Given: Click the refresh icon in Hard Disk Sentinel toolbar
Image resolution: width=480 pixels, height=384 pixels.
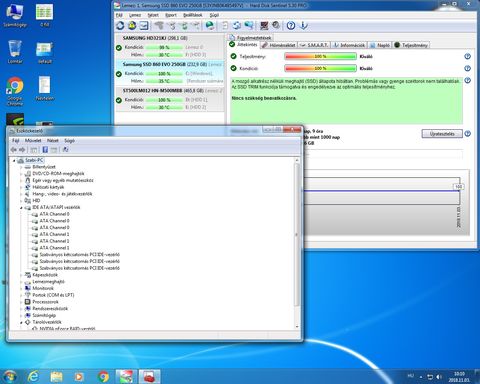Looking at the screenshot, I should [x=120, y=25].
